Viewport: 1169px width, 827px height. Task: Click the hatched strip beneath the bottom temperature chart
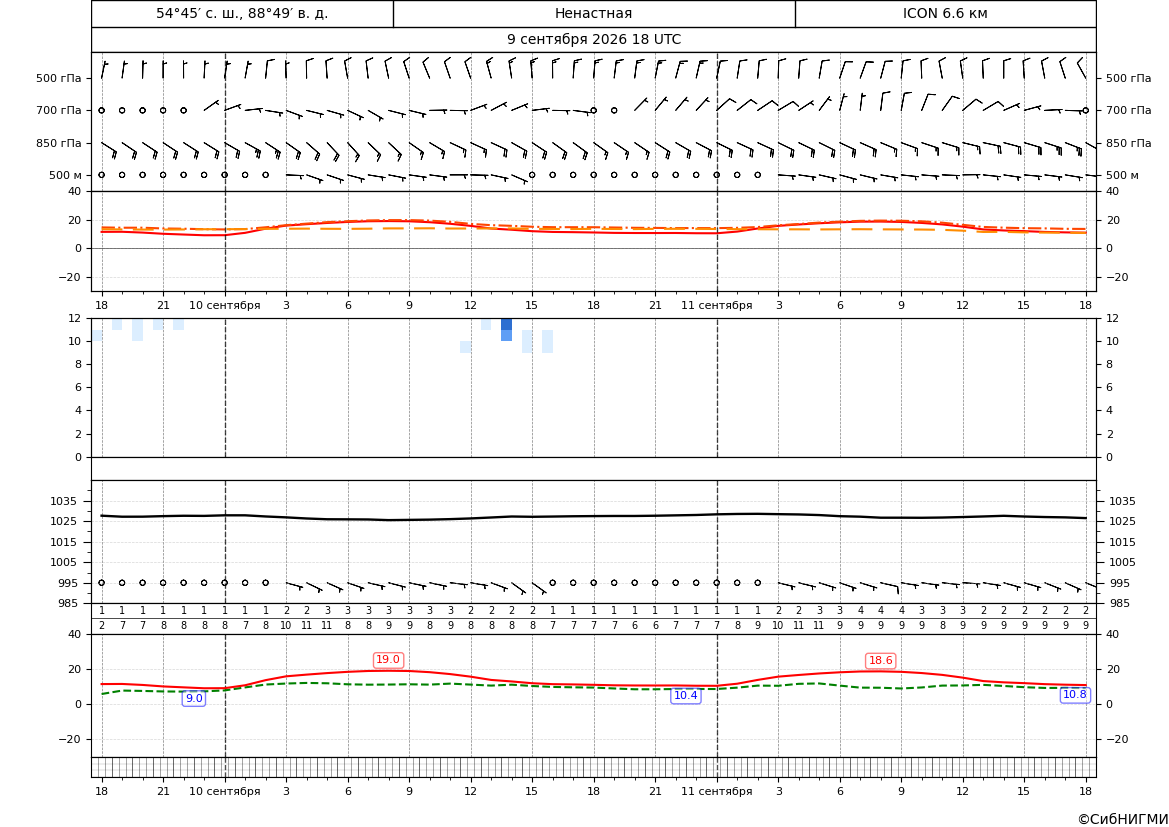pyautogui.click(x=593, y=767)
